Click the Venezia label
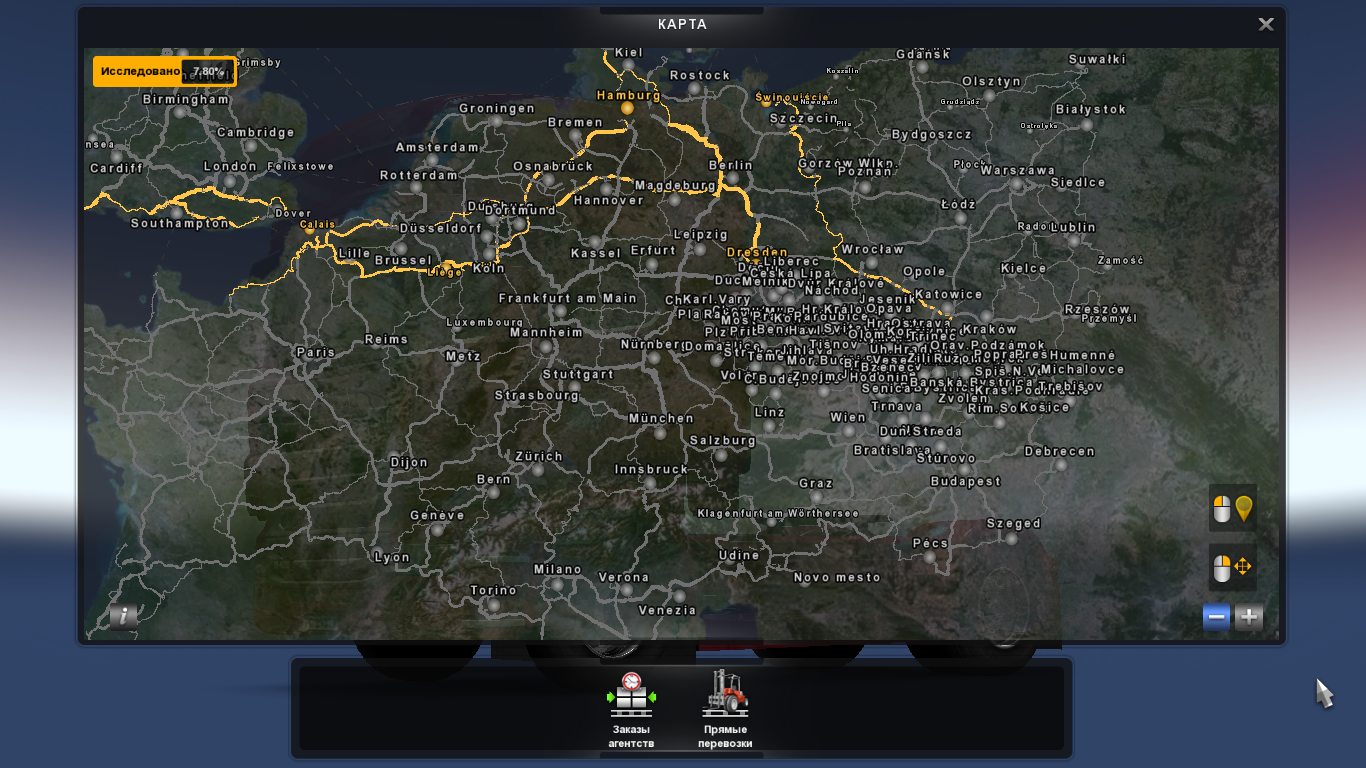This screenshot has width=1366, height=768. pyautogui.click(x=667, y=610)
